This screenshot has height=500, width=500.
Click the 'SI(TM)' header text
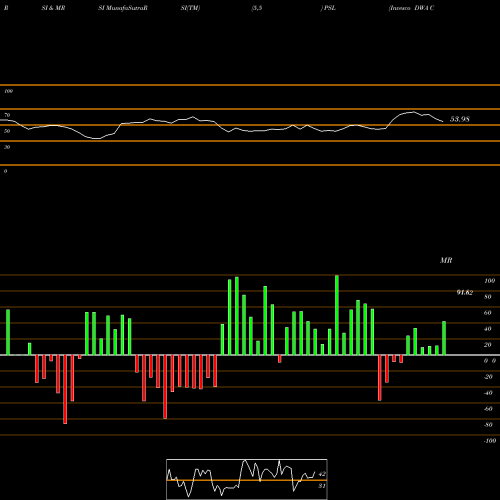(x=190, y=8)
